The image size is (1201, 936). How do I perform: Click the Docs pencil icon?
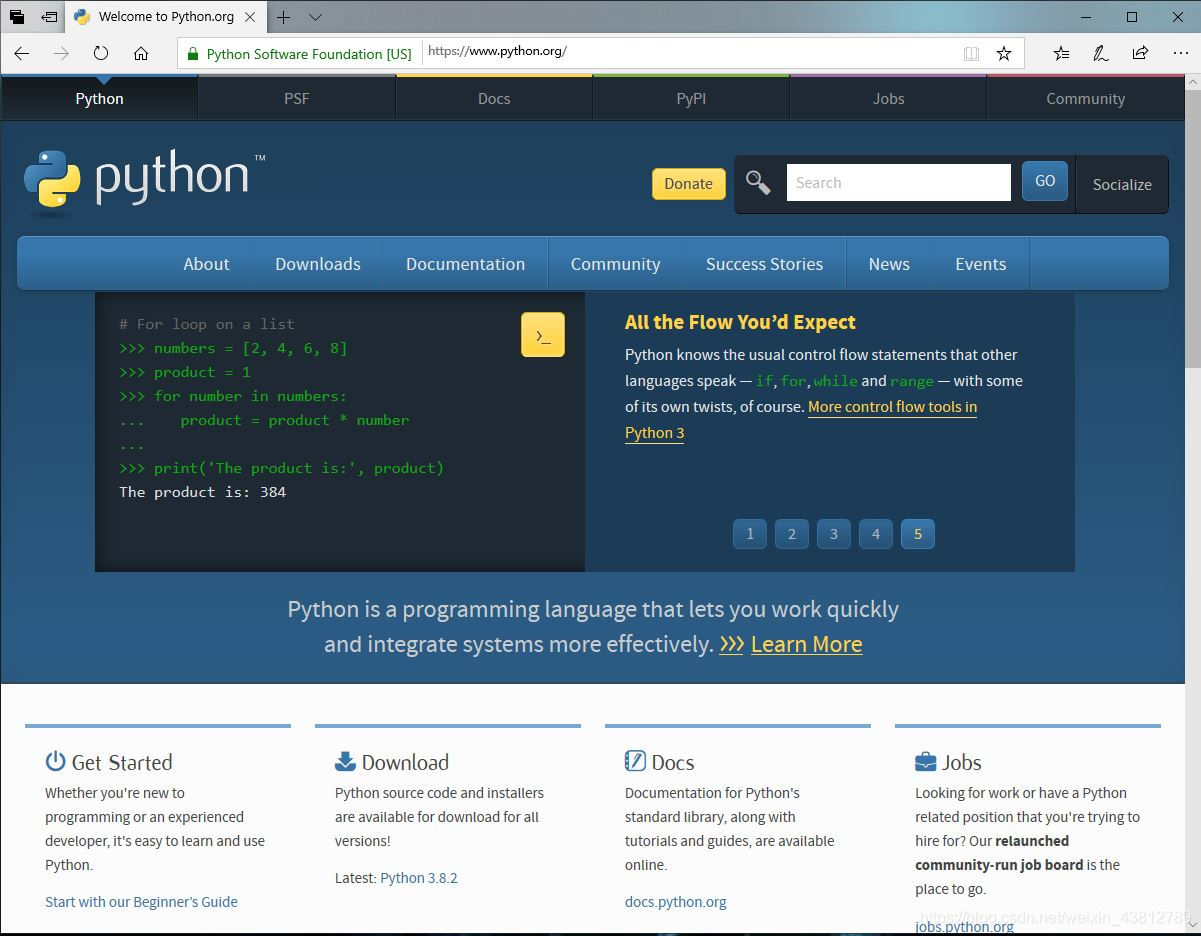point(635,761)
